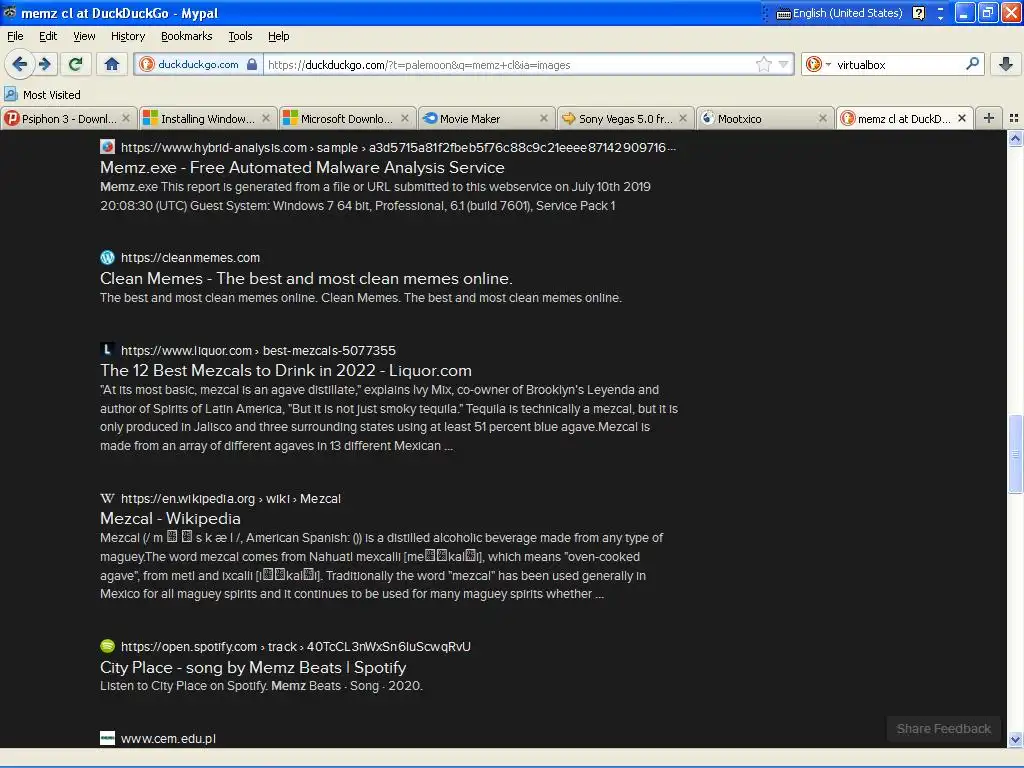Click the cleanmemes.com result URL
Screen dimensions: 1024x768
point(191,258)
